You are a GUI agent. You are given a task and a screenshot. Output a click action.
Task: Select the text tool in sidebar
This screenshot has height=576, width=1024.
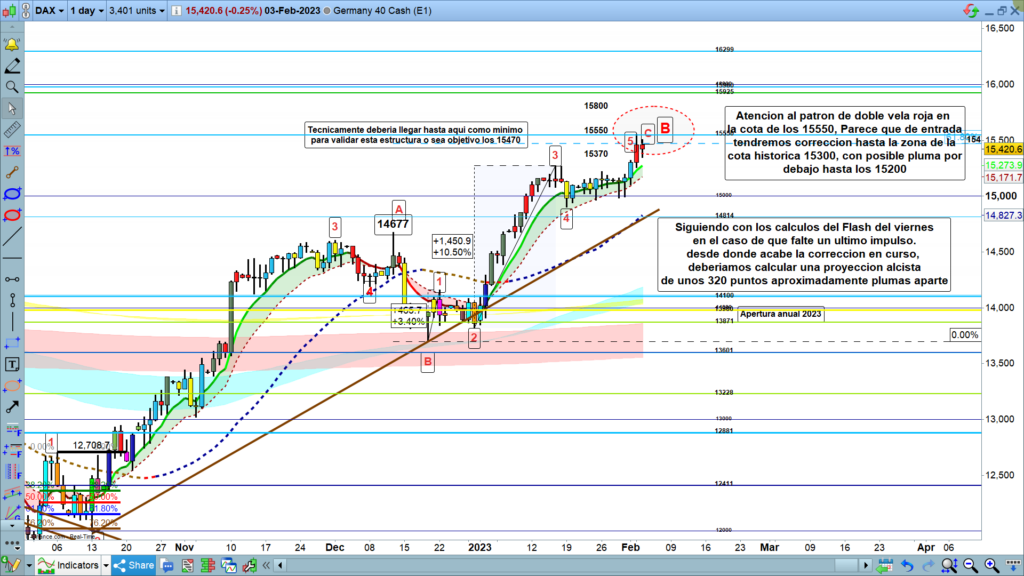click(12, 363)
